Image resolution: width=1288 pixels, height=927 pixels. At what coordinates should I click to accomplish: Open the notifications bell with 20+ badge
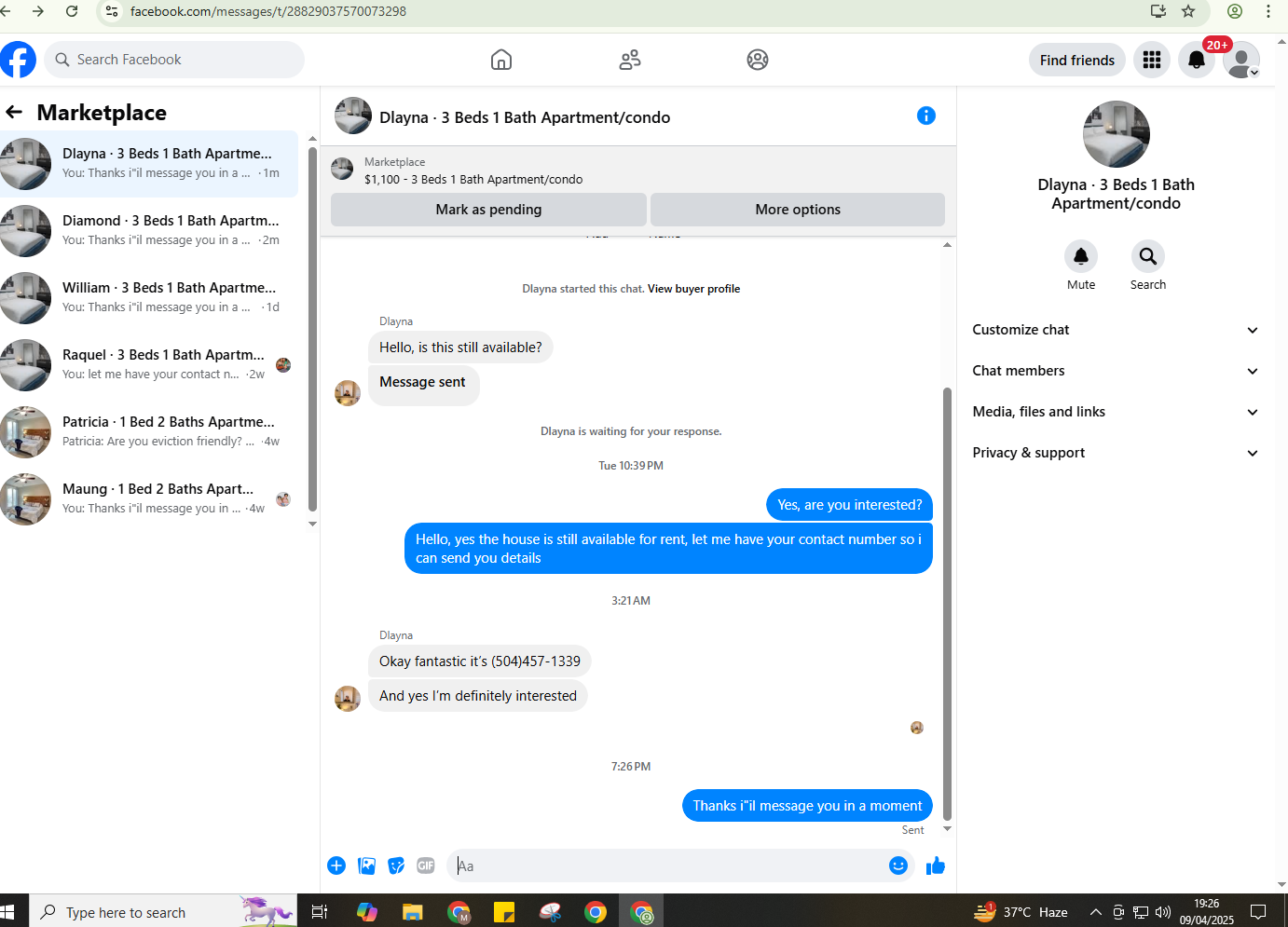[x=1197, y=60]
